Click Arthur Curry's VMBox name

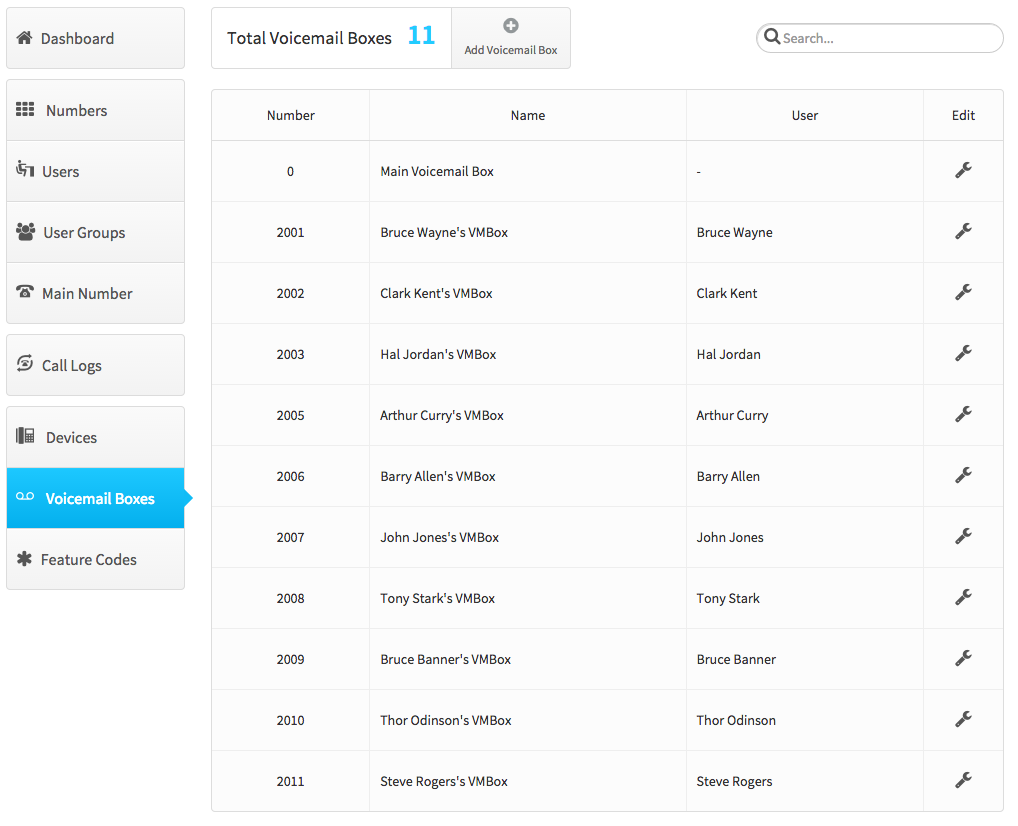coord(442,416)
